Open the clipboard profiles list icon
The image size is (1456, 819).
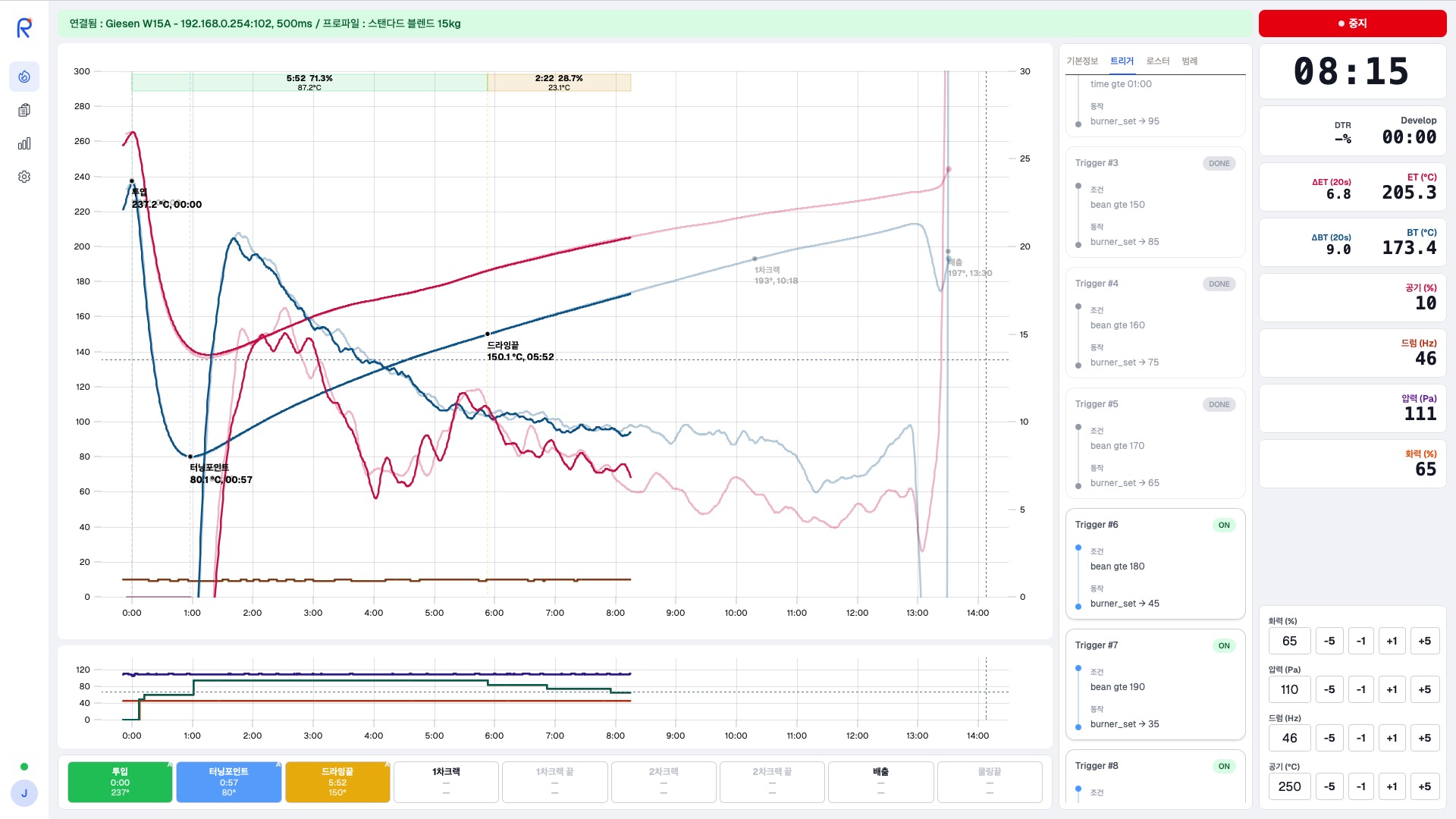click(x=24, y=110)
